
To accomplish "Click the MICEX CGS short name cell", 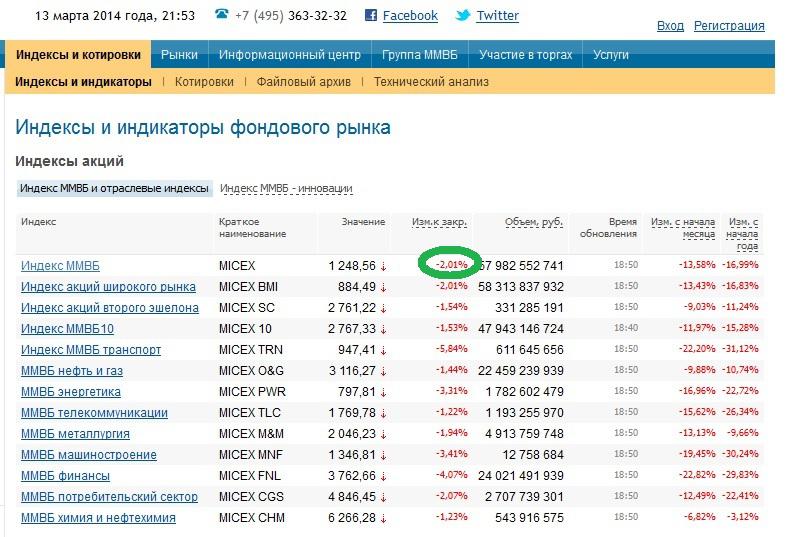I will point(251,497).
